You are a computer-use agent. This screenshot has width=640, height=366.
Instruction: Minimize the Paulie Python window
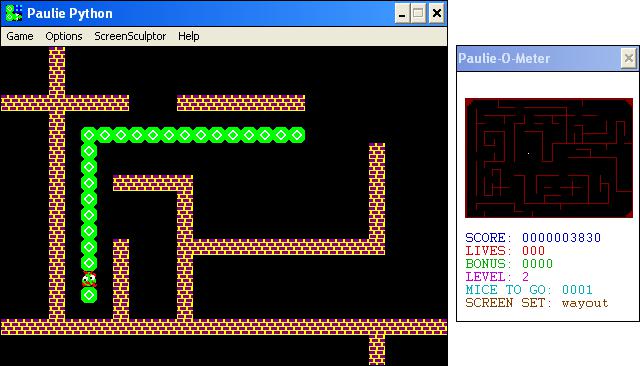point(402,13)
